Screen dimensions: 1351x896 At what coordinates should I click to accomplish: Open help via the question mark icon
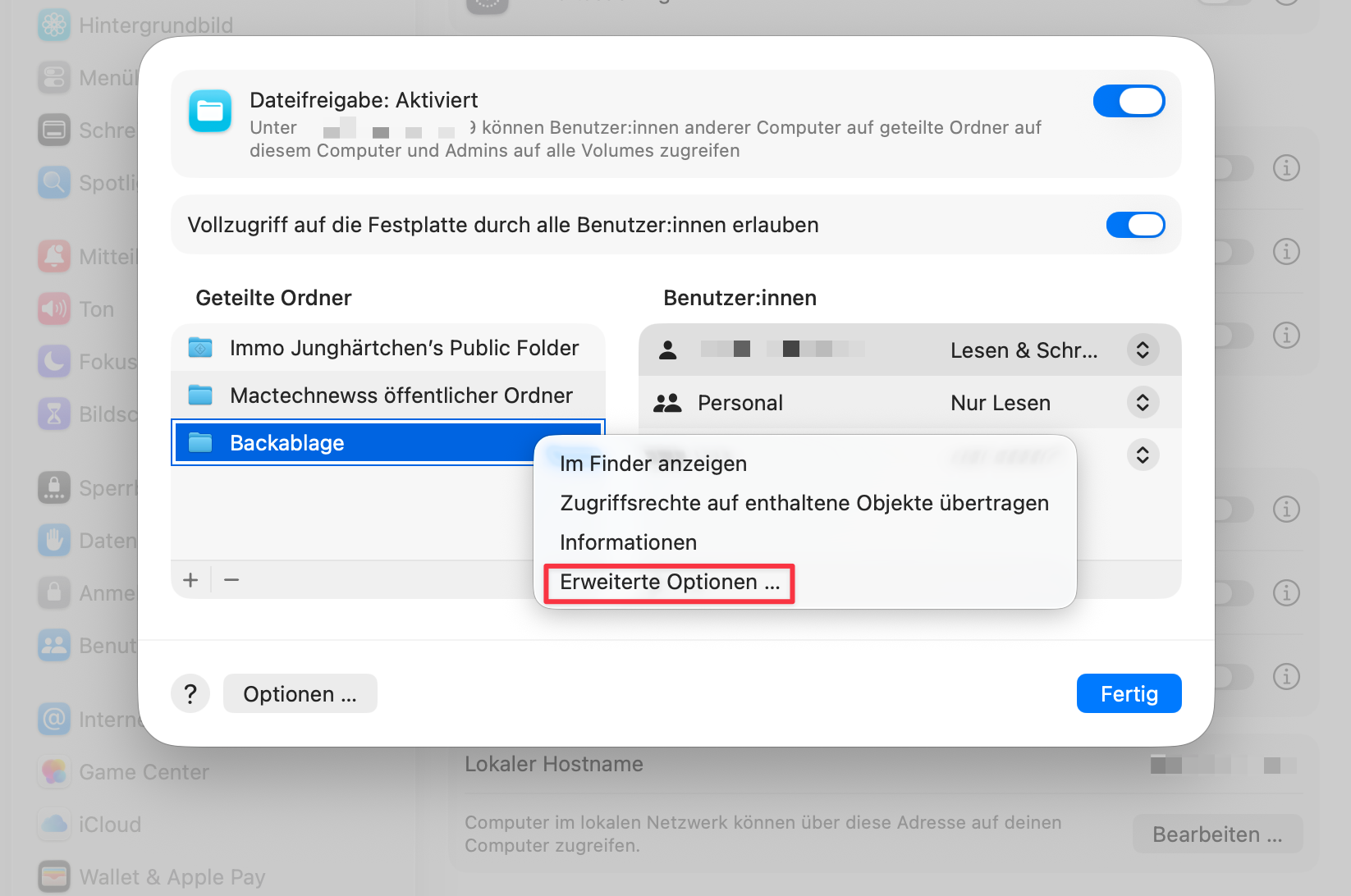point(190,694)
